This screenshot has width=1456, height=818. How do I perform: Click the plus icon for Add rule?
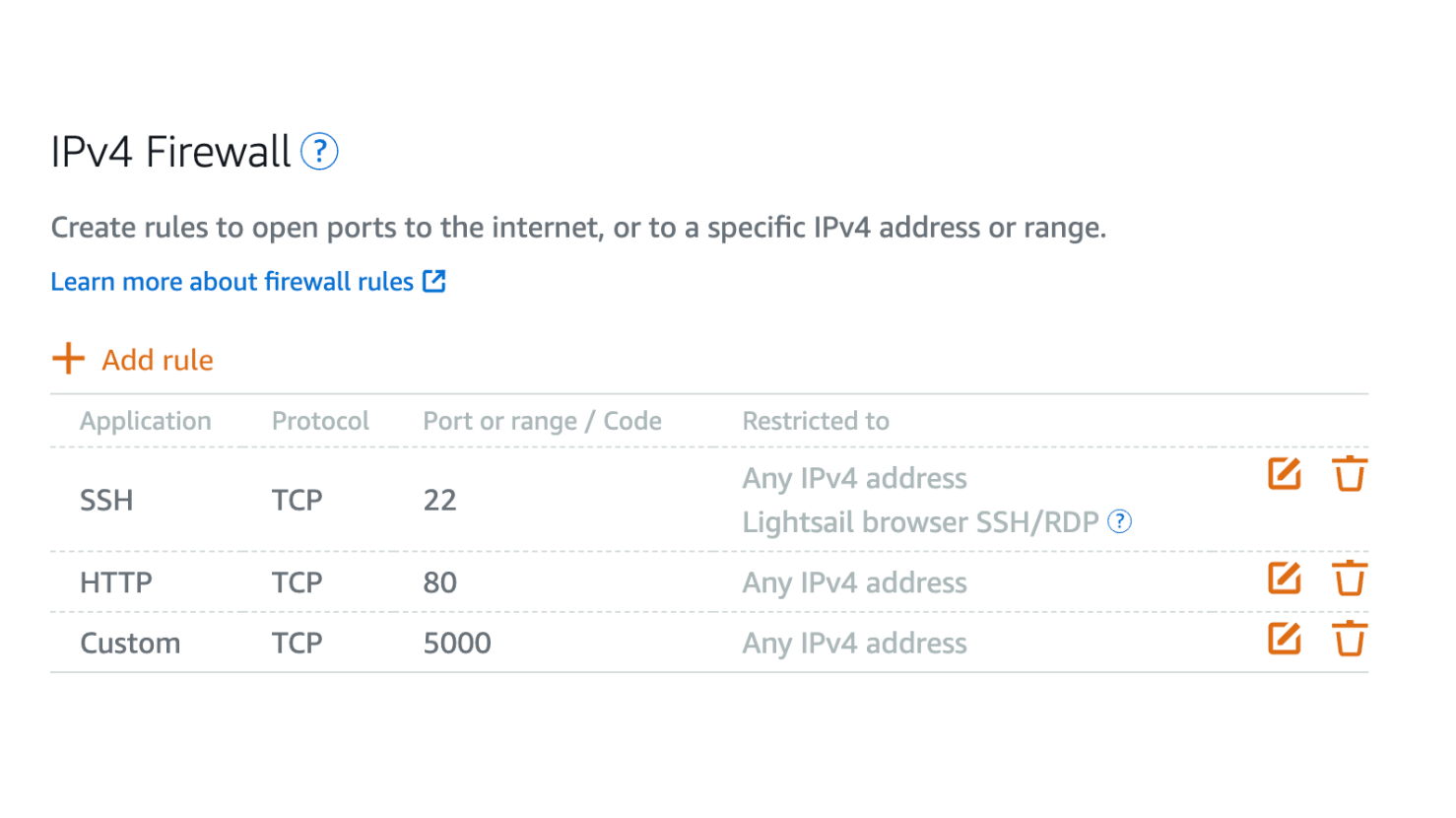pos(68,359)
